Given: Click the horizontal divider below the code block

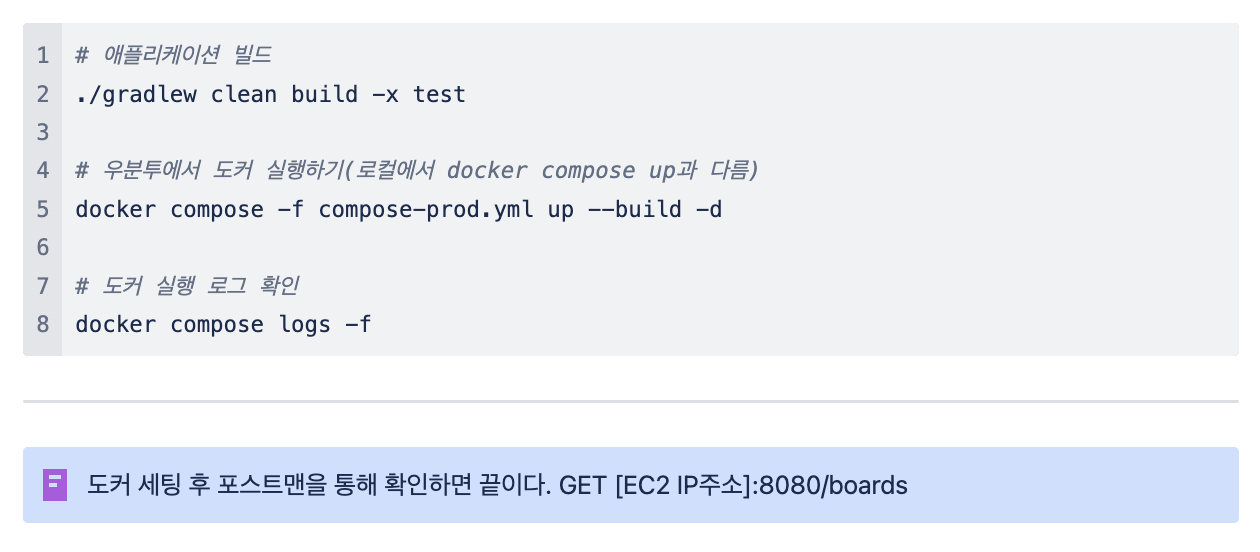Looking at the screenshot, I should tap(630, 401).
